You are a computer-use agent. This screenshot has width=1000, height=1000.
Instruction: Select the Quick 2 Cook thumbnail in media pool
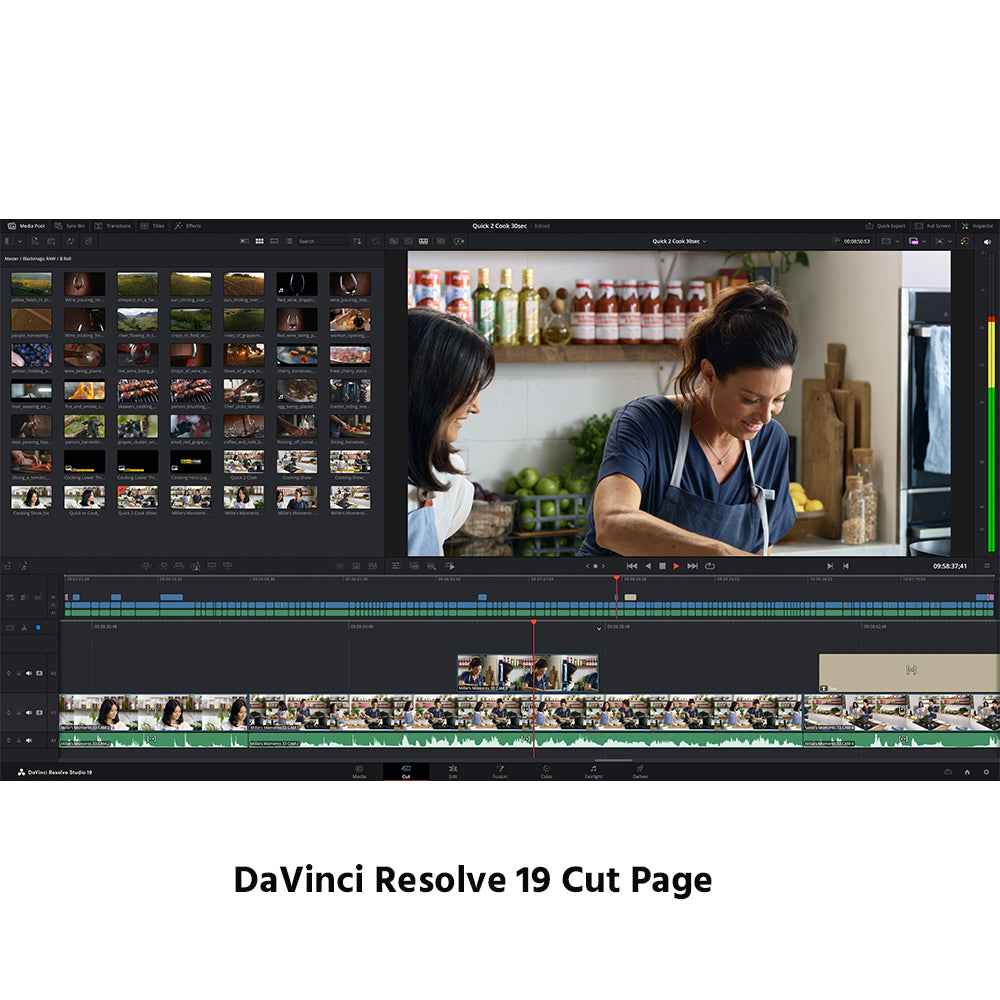point(243,463)
